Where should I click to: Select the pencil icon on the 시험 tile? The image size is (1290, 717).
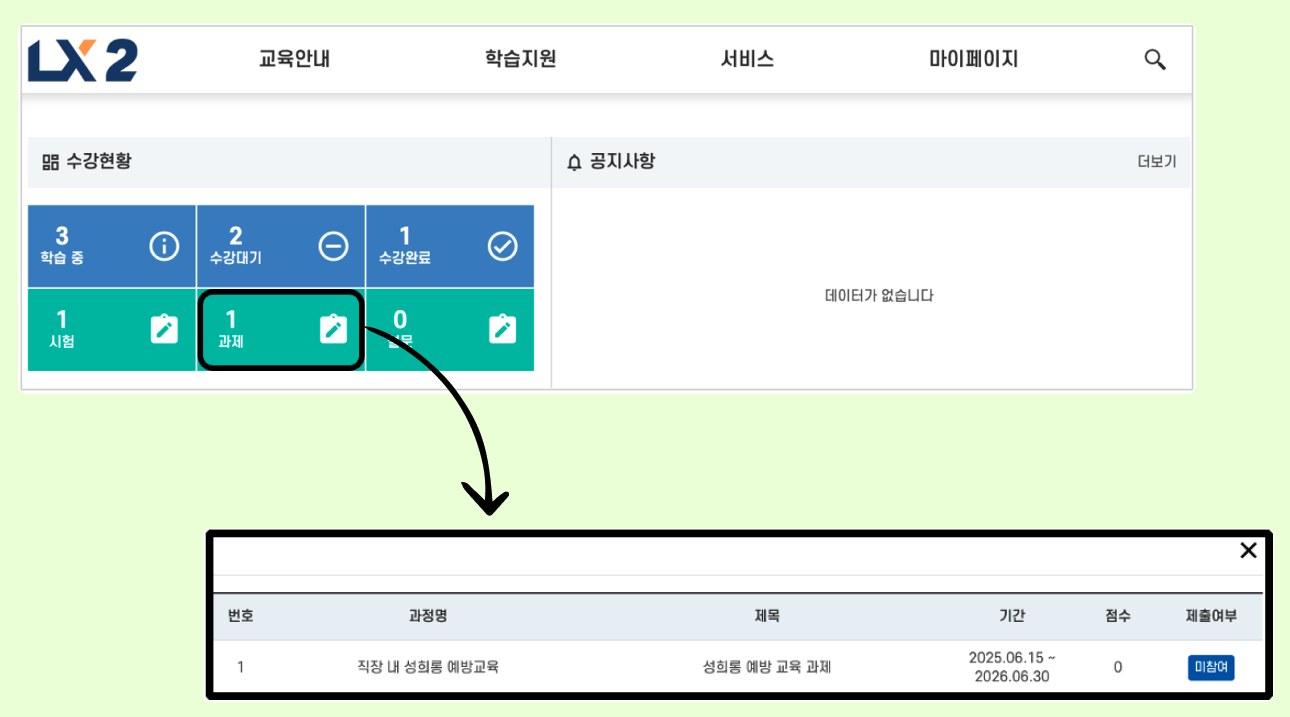[x=163, y=328]
